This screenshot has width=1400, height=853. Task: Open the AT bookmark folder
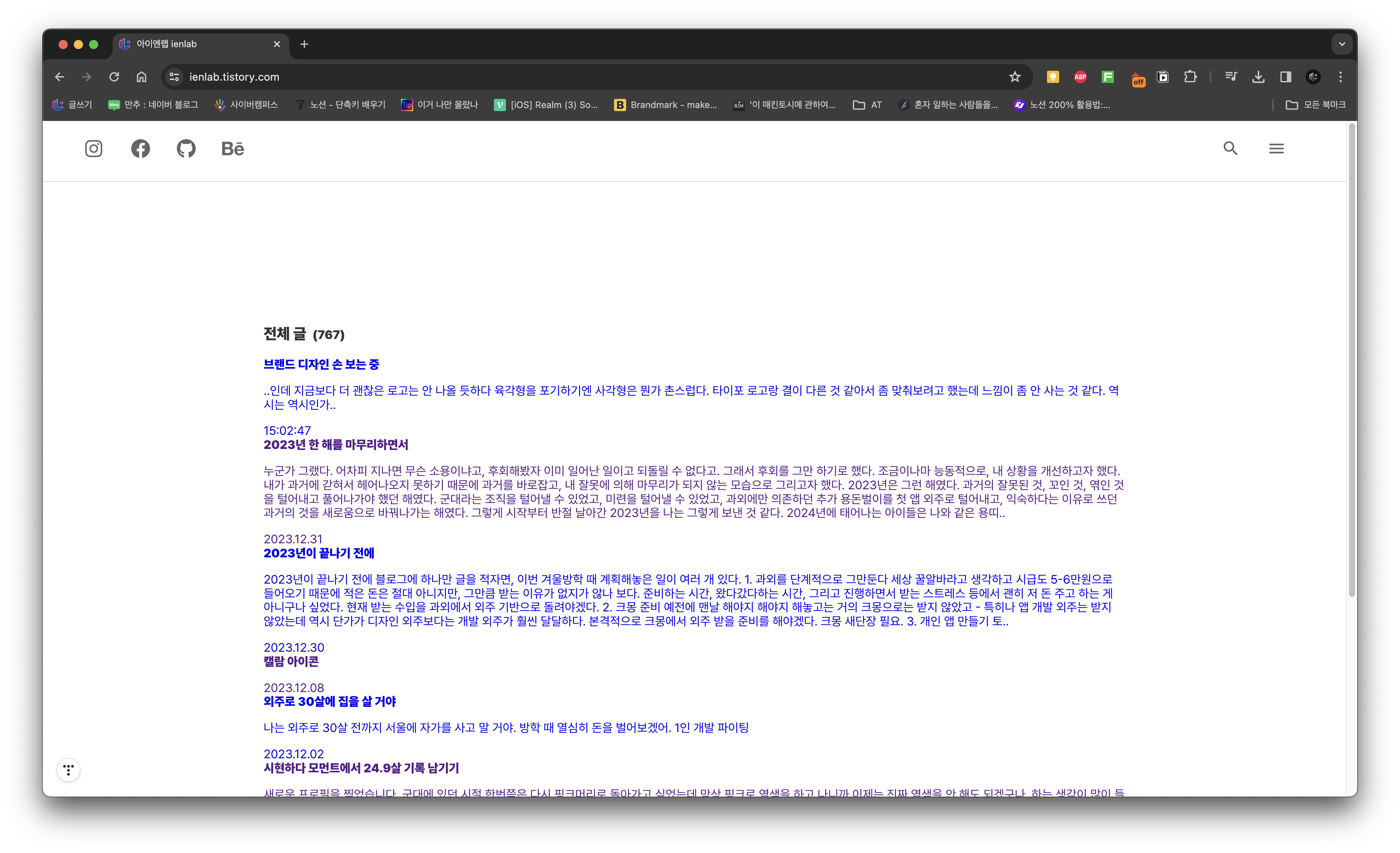point(867,105)
